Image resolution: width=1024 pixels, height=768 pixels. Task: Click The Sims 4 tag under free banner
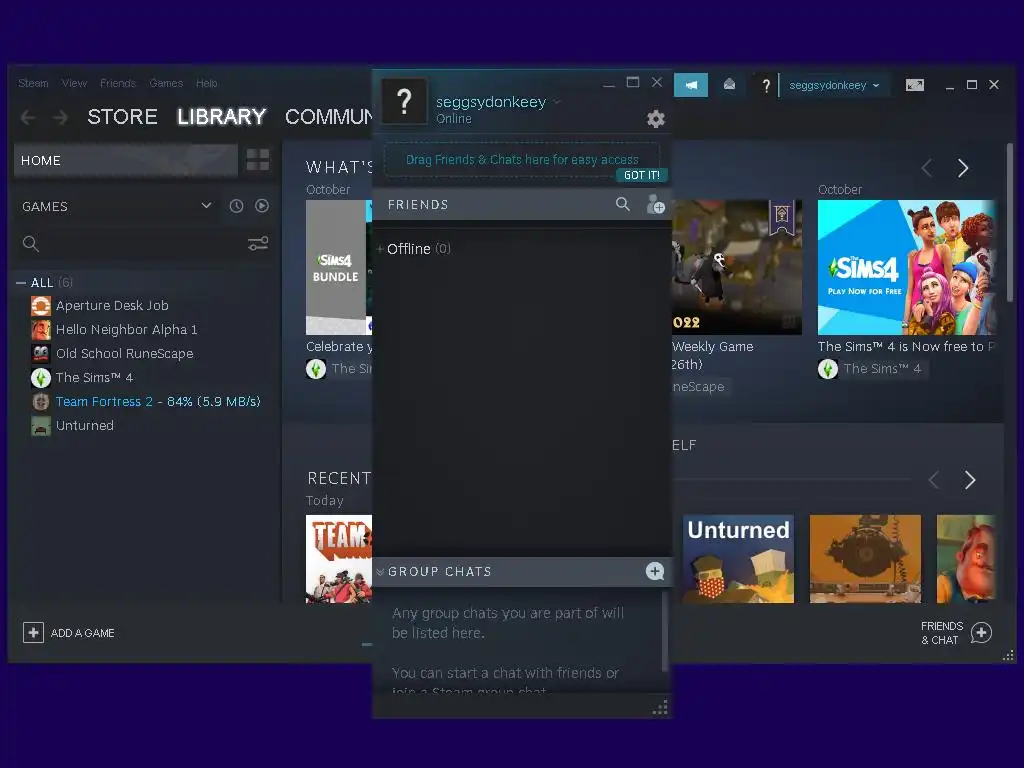[882, 369]
